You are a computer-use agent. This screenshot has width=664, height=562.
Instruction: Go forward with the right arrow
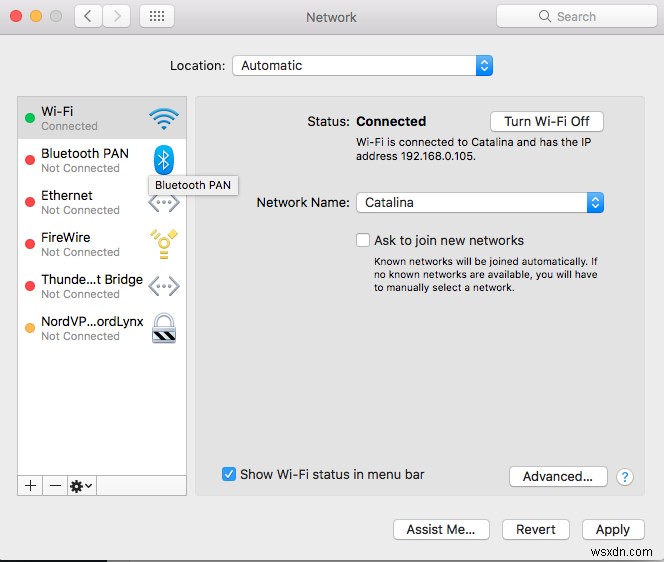click(x=116, y=16)
